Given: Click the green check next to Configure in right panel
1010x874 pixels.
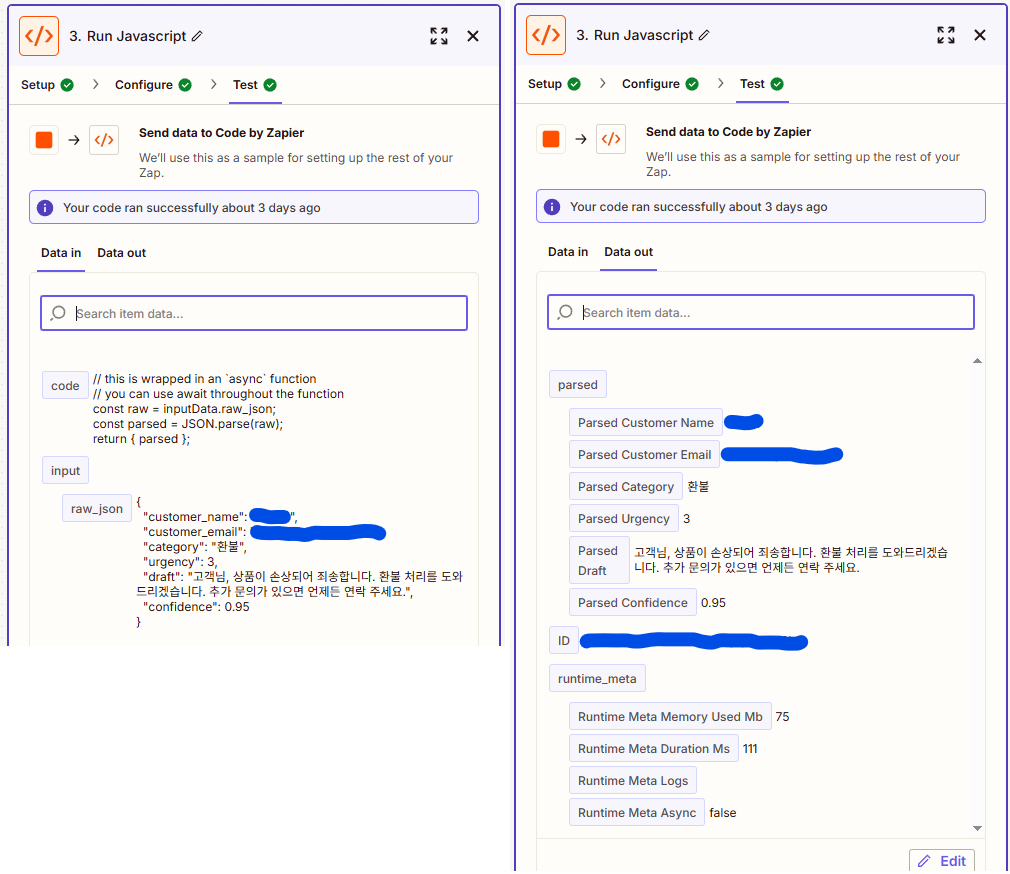Looking at the screenshot, I should (x=692, y=84).
